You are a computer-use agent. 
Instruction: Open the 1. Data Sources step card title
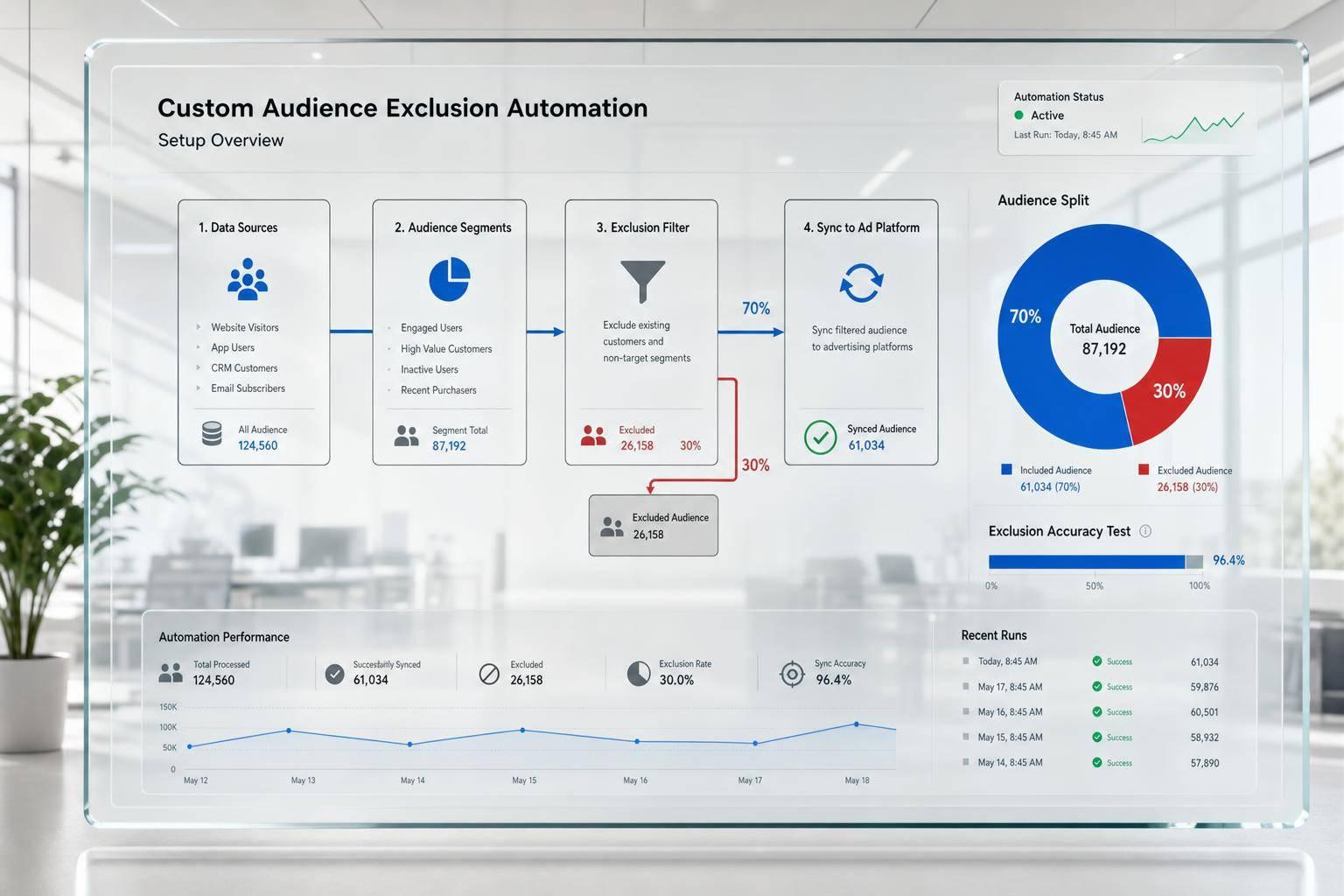tap(238, 227)
